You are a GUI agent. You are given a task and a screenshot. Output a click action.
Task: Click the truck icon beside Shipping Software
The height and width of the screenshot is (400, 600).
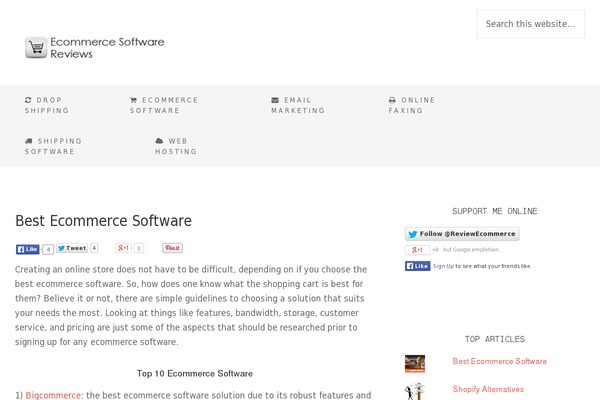click(28, 141)
